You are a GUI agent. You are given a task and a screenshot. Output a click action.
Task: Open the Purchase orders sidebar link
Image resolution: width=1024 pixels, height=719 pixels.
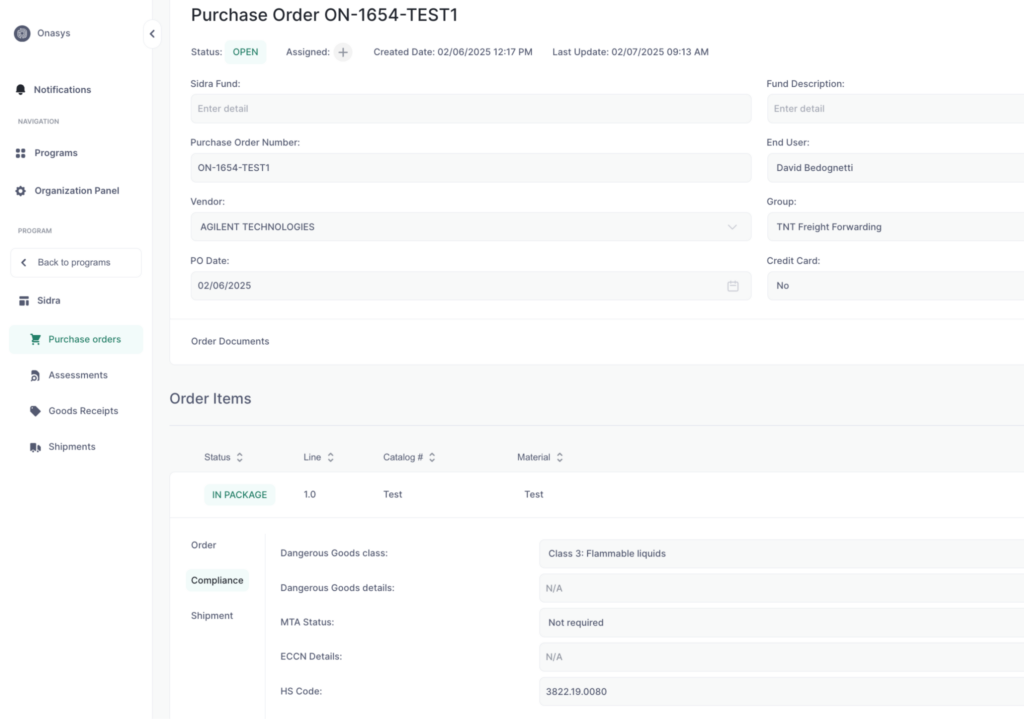coord(76,340)
